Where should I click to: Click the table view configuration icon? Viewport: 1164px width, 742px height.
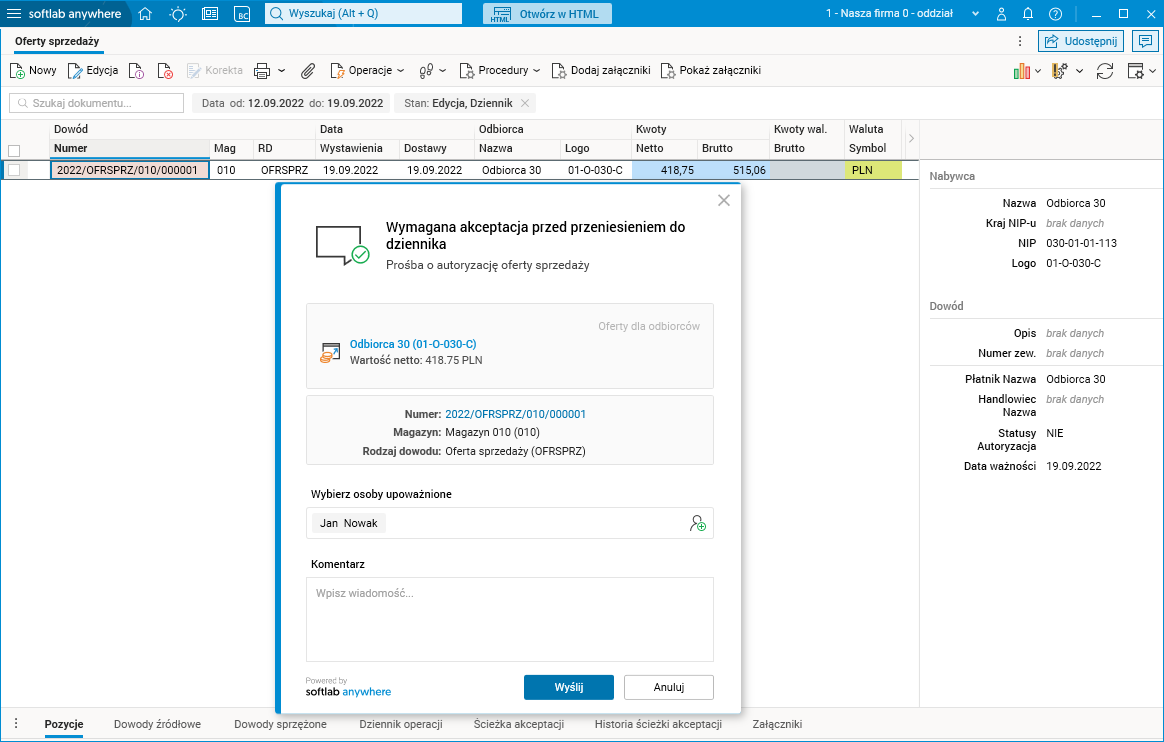coord(1136,70)
